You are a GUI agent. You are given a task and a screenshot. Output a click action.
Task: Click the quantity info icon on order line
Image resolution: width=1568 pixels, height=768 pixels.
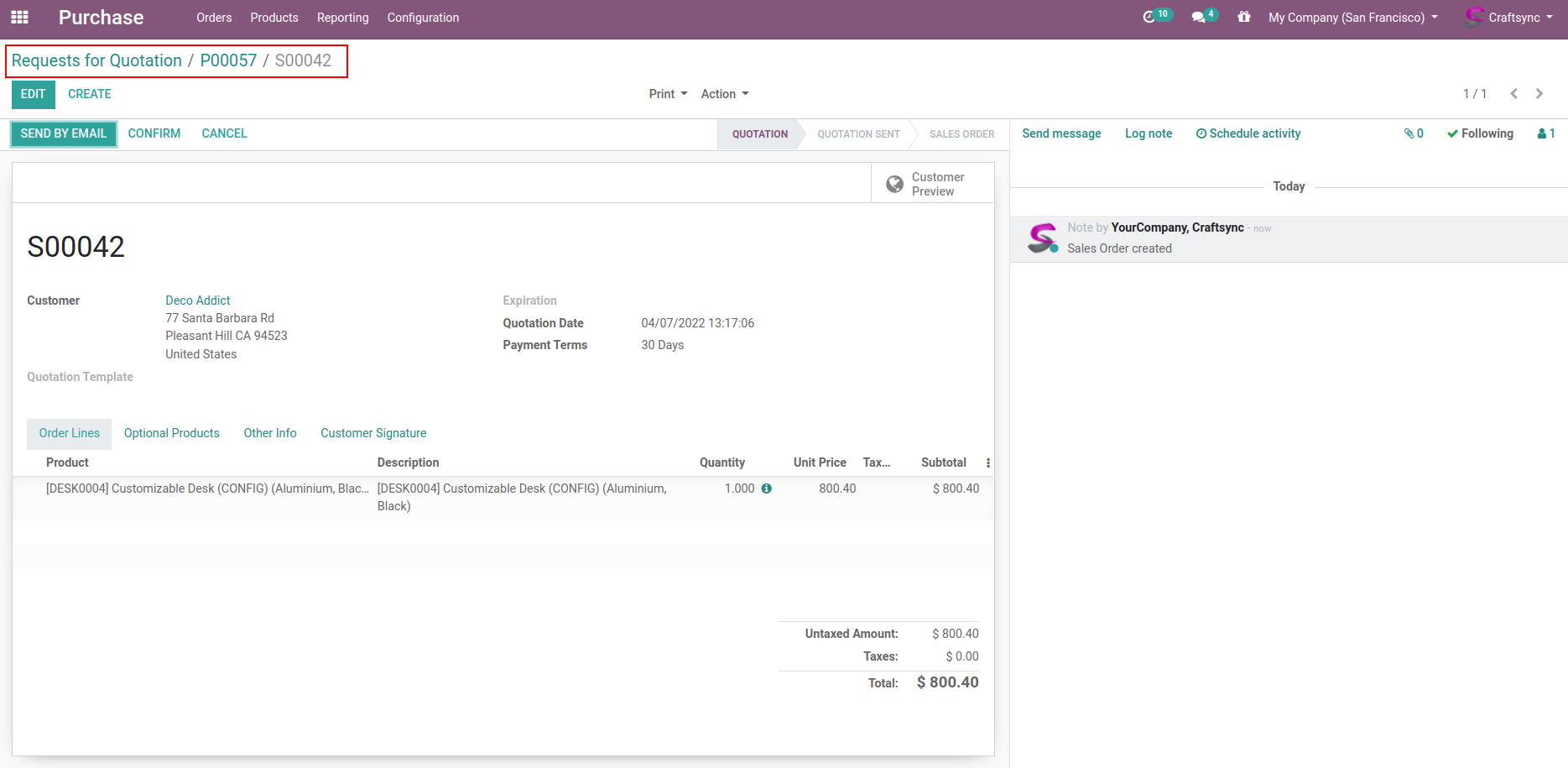[766, 488]
